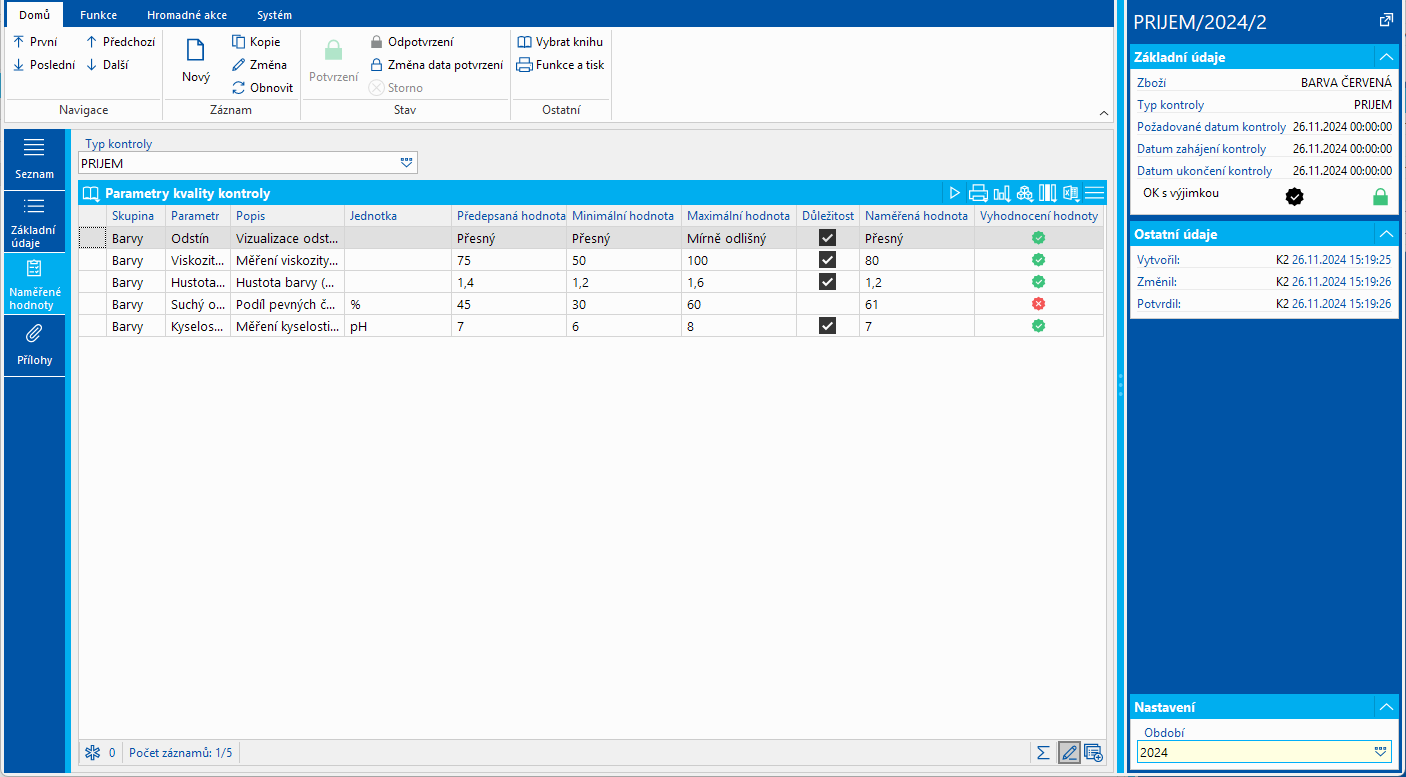Click the Zboží link label in side panel

tap(1151, 83)
